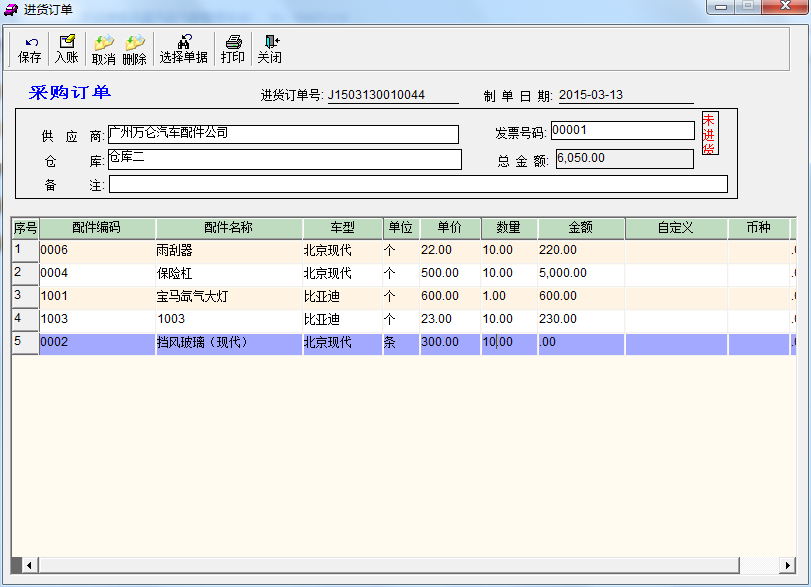Click unit price 23.00 cell
Screen dimensions: 811x587
coord(450,319)
